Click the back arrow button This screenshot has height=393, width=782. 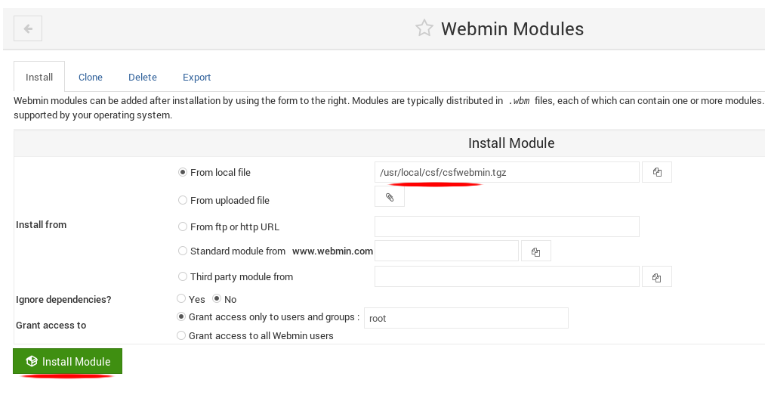[27, 28]
